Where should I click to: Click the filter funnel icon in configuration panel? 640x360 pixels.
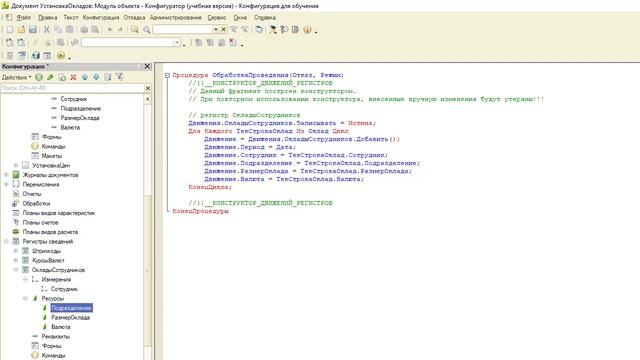point(119,77)
